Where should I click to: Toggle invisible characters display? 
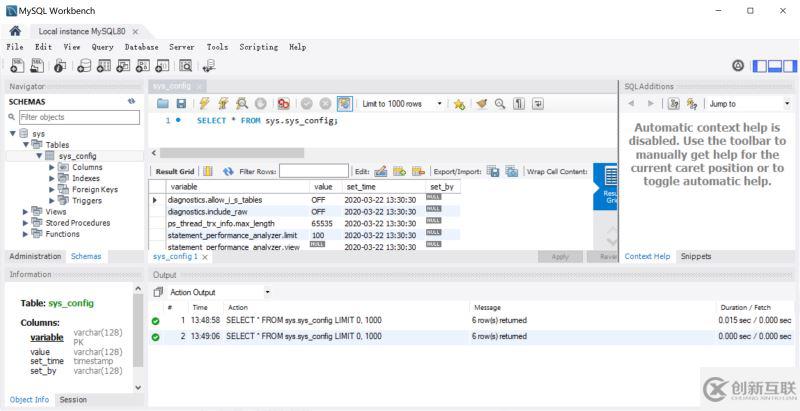tap(519, 104)
